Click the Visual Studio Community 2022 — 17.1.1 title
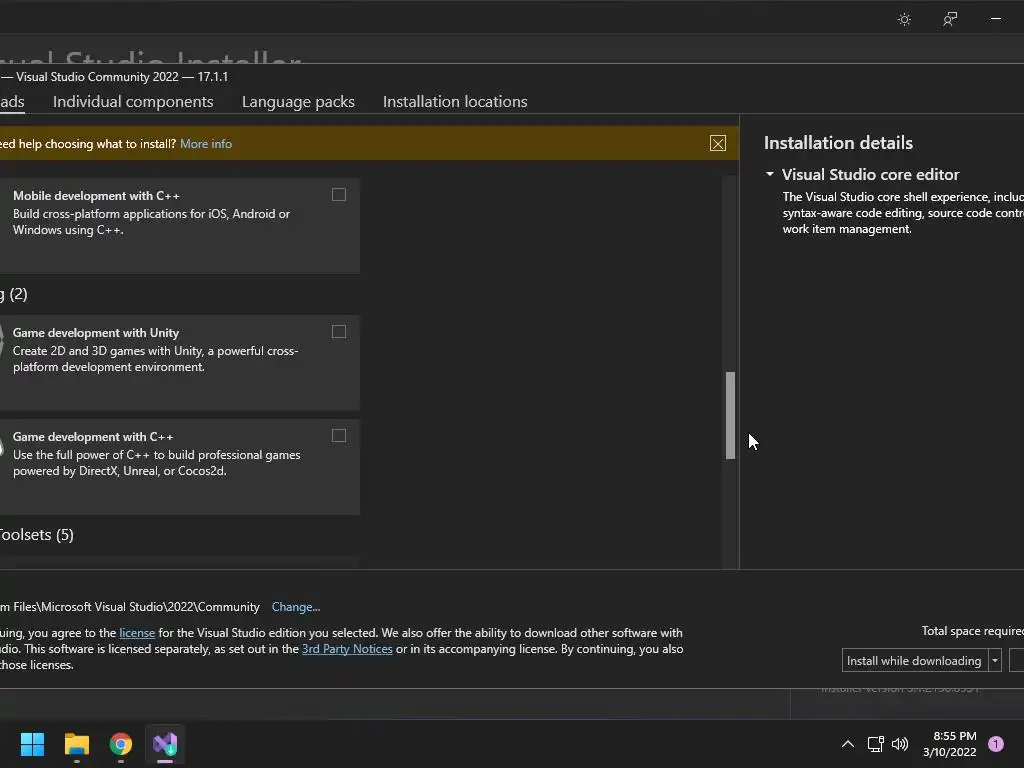 pyautogui.click(x=122, y=77)
